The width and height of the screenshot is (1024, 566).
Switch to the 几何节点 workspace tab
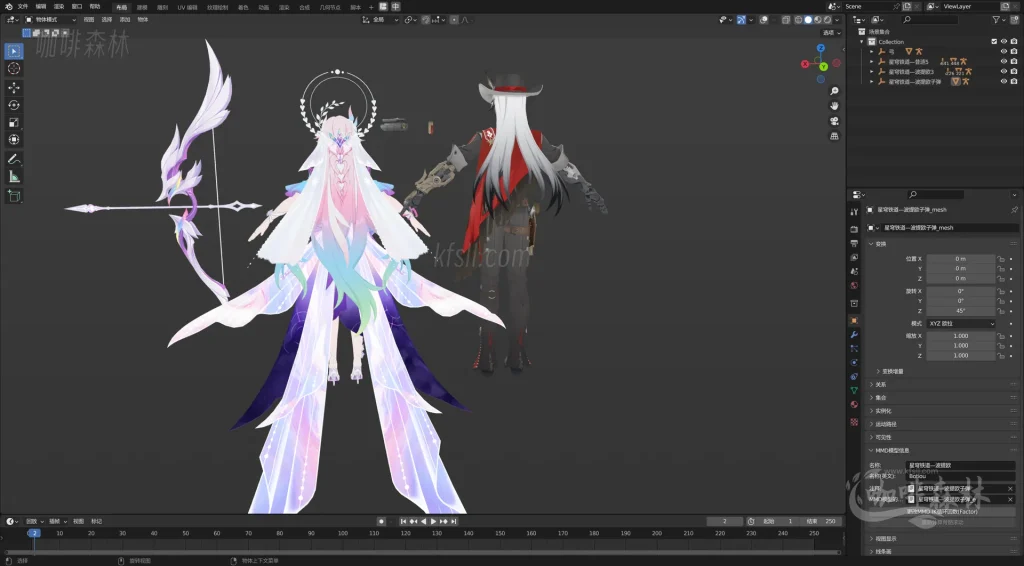point(330,7)
